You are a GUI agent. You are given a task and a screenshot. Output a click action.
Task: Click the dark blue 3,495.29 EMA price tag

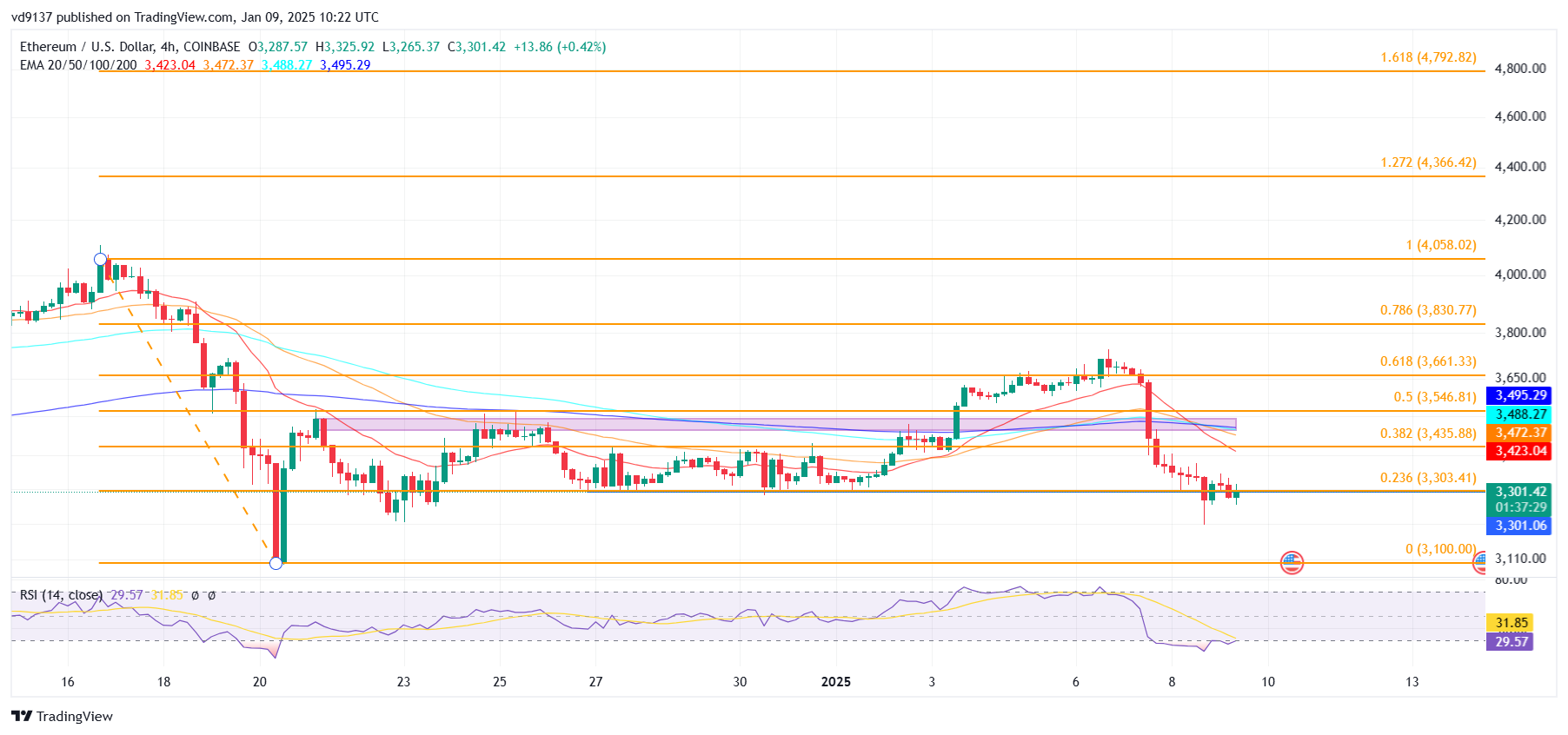click(1520, 395)
